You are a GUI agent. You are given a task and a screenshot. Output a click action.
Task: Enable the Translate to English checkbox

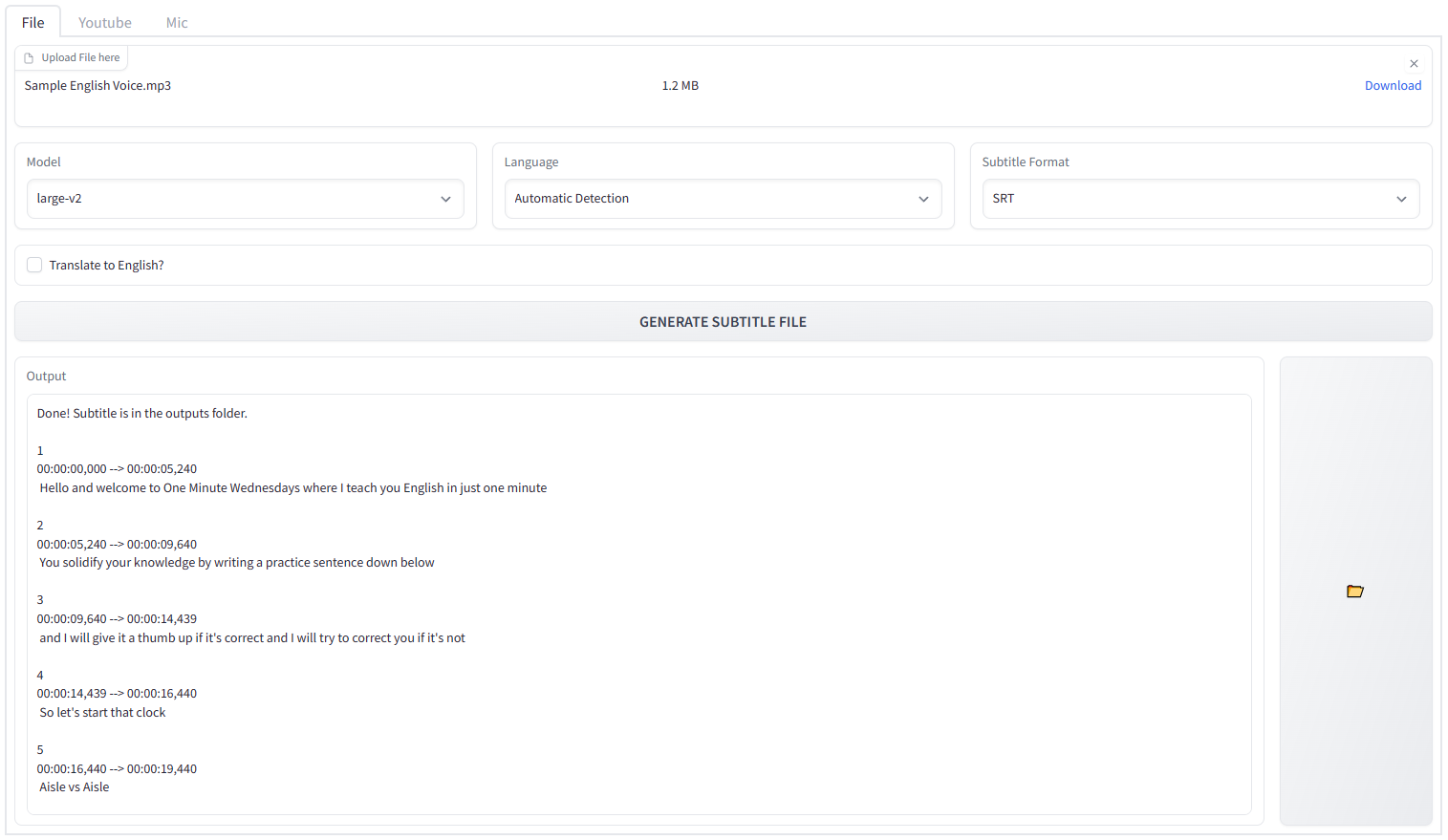(x=34, y=265)
